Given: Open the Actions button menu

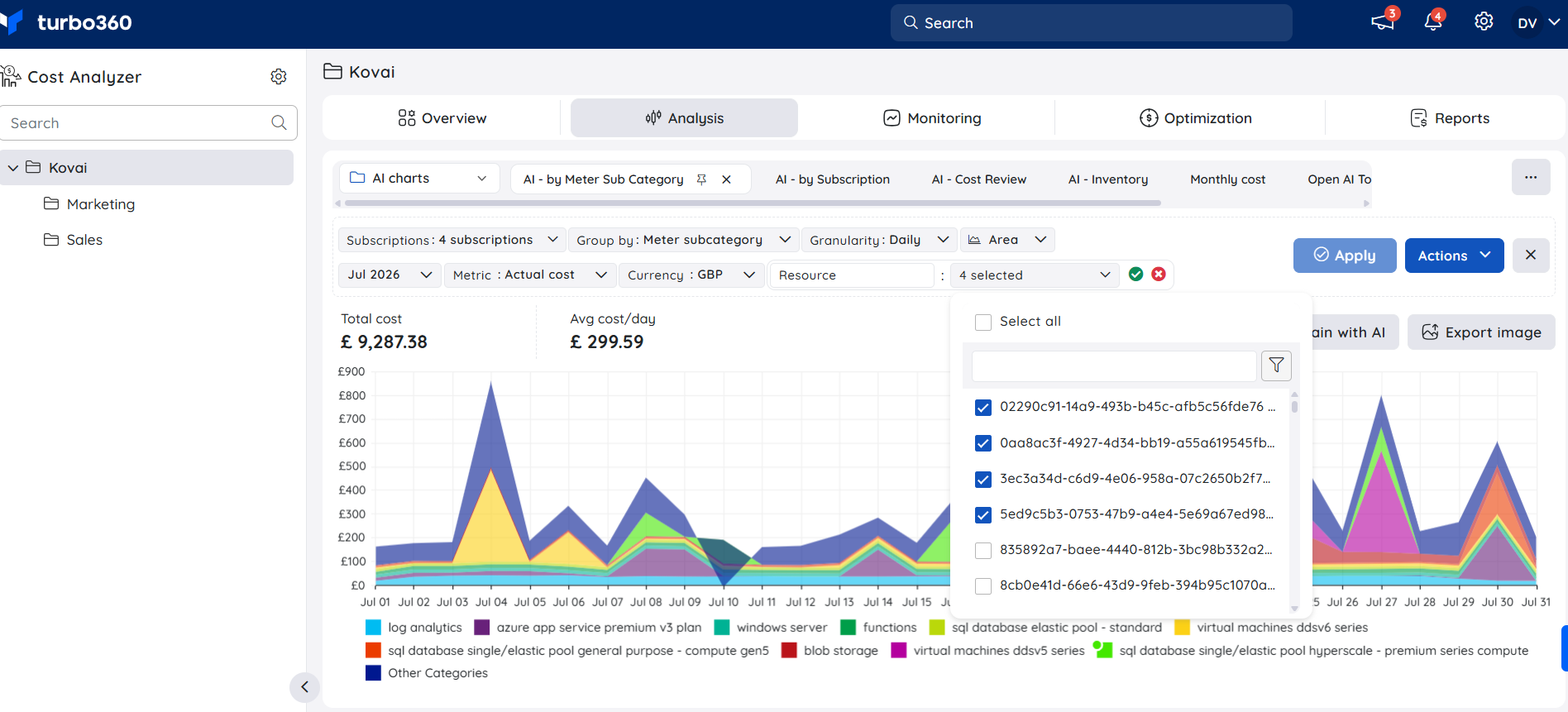Looking at the screenshot, I should 1455,256.
